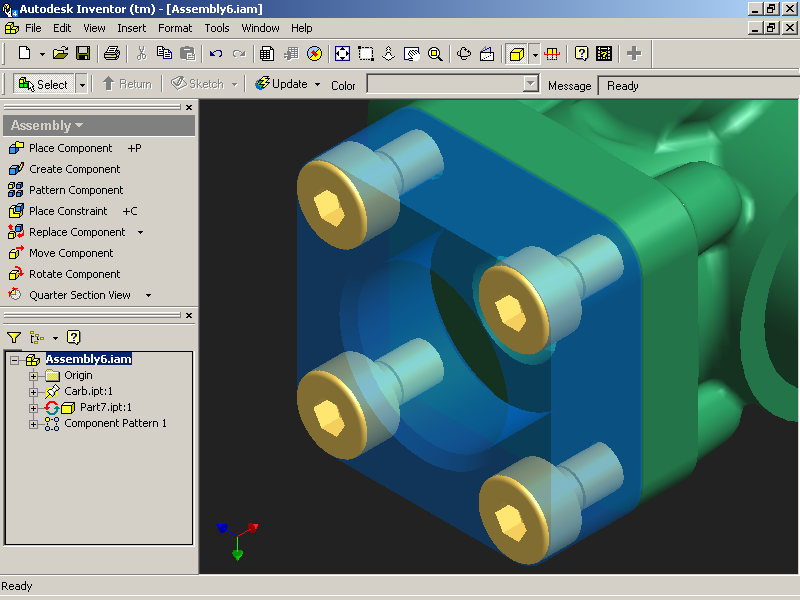This screenshot has width=800, height=600.
Task: Click the browser filter funnel icon
Action: coord(14,338)
